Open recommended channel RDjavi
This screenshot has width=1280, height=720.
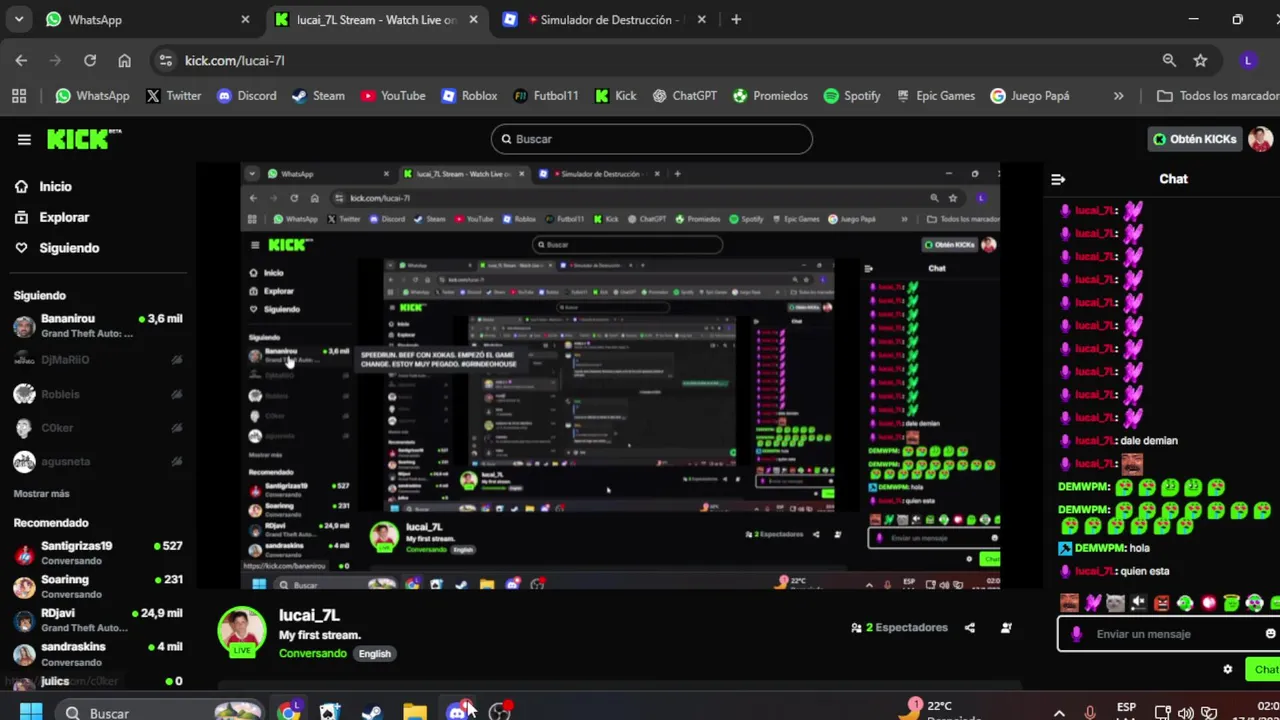point(97,620)
